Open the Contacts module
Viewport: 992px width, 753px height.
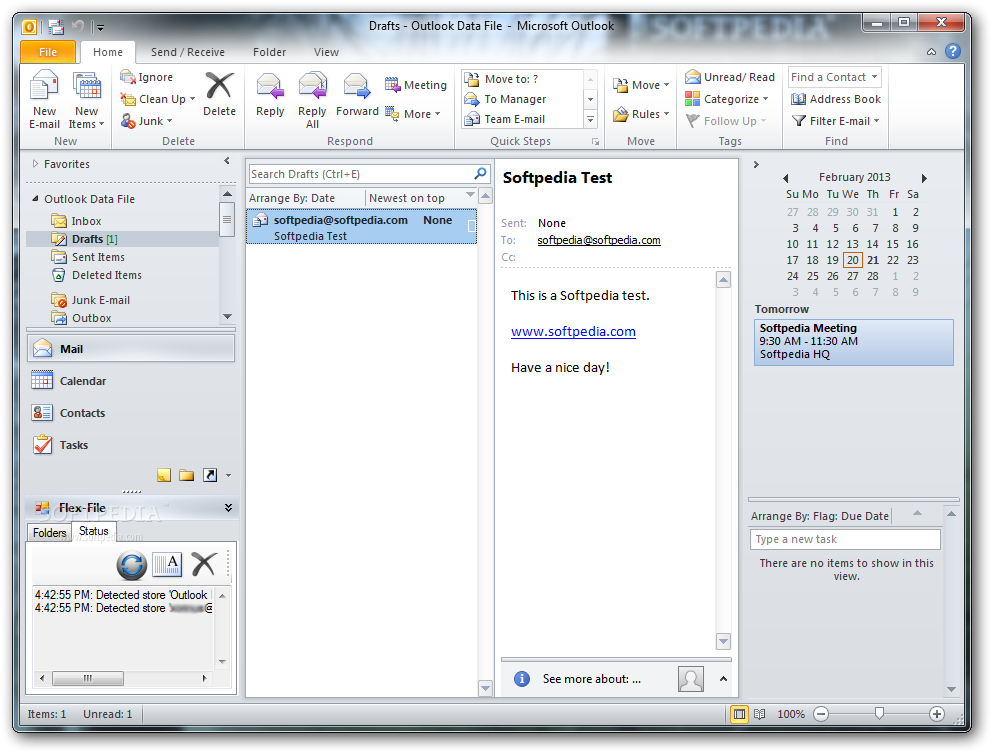pos(131,413)
